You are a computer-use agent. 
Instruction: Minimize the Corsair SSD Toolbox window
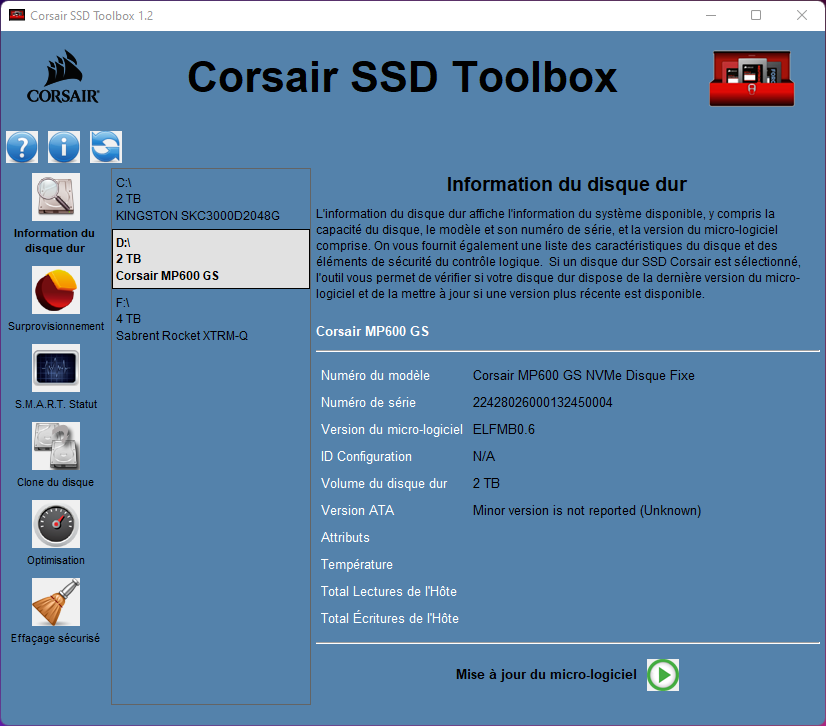711,15
